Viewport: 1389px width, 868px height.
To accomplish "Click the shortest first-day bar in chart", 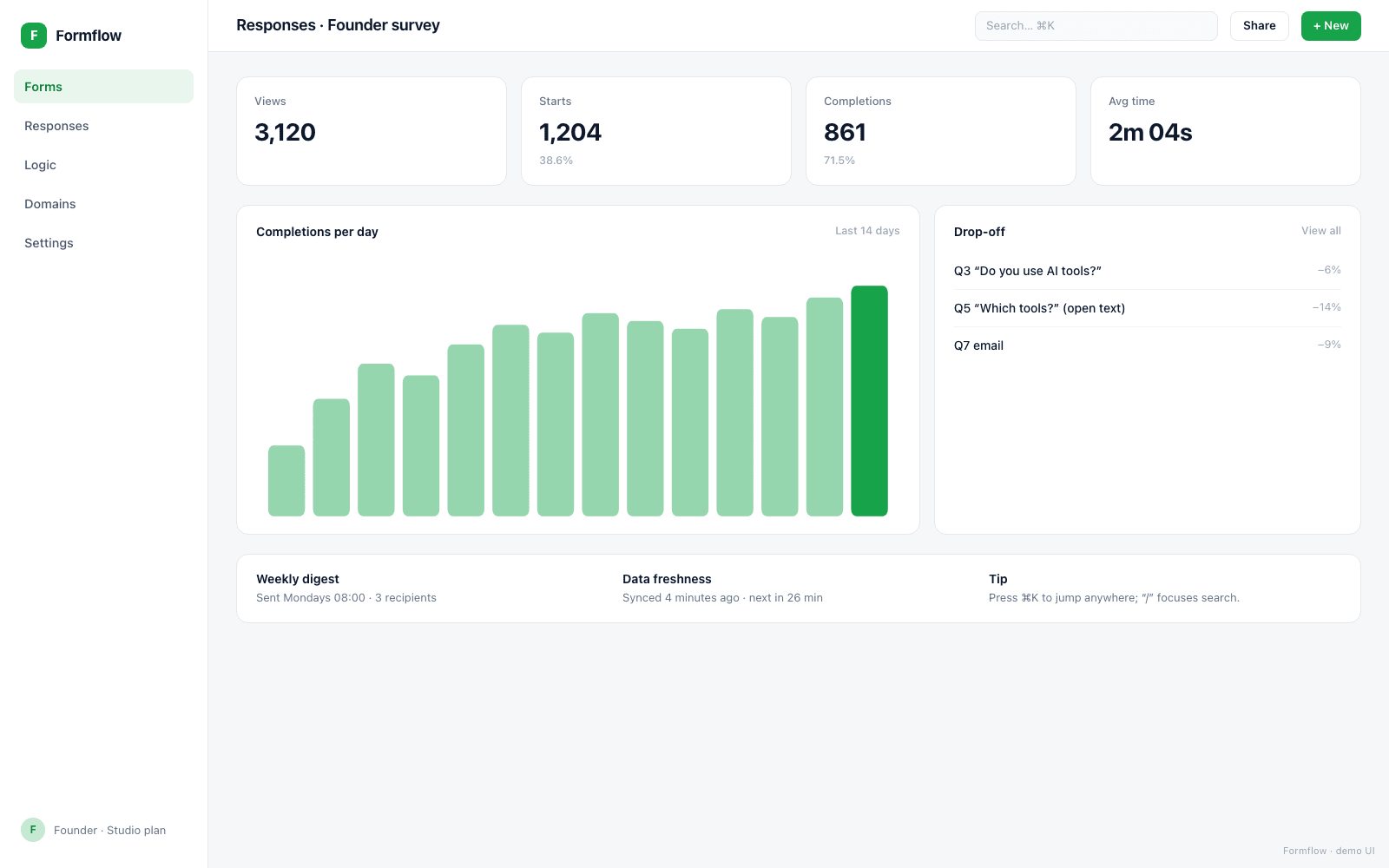I will 286,481.
